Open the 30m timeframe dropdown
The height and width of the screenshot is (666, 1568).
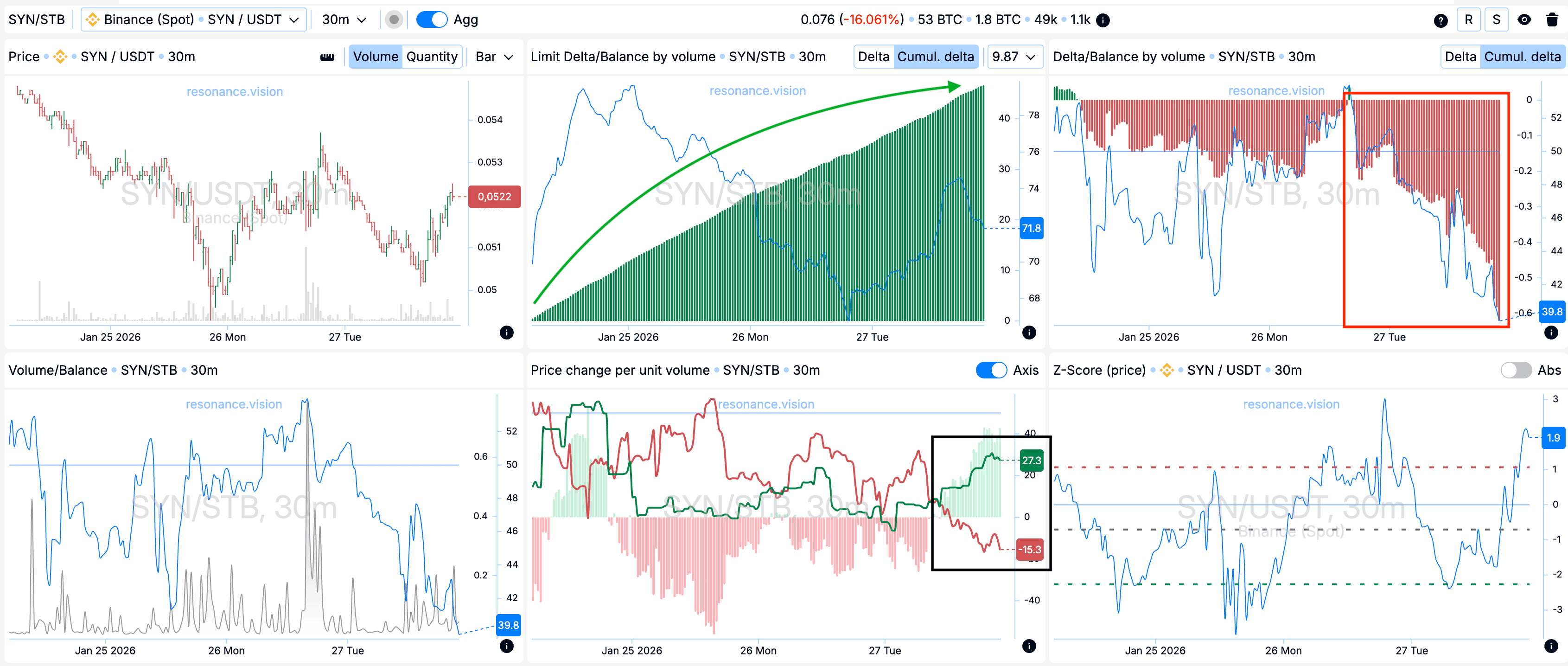tap(344, 20)
